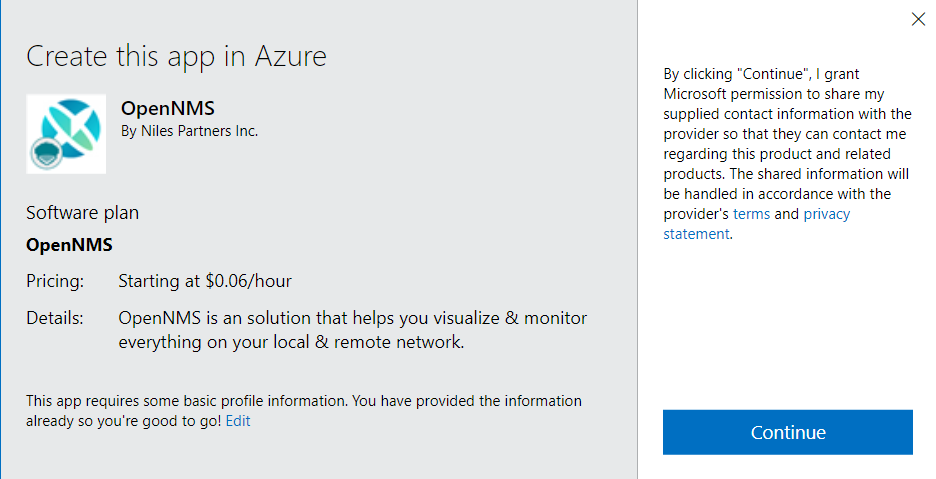This screenshot has width=936, height=479.
Task: Open the Edit profile information link
Action: tap(238, 421)
